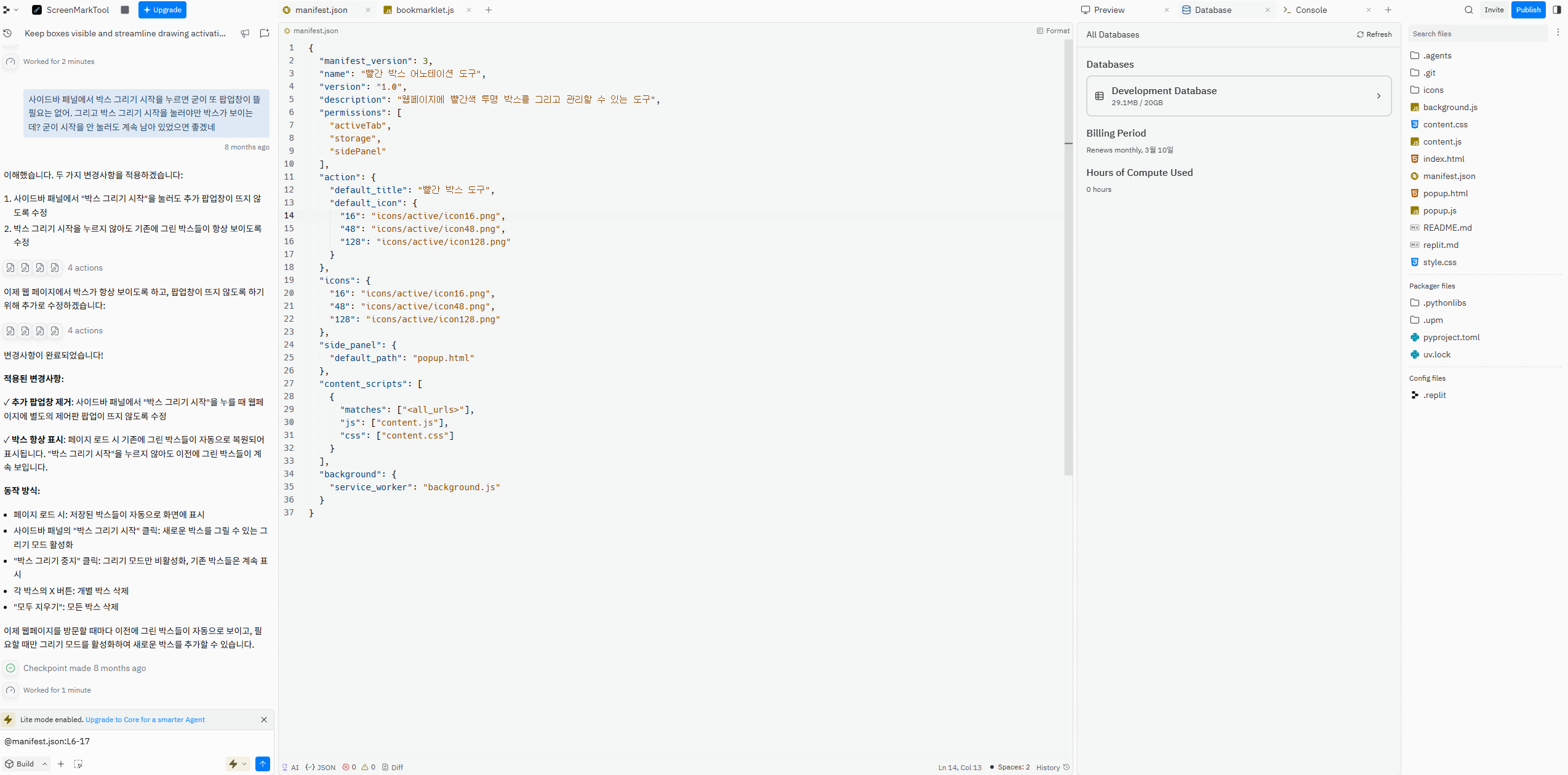This screenshot has width=1568, height=775.
Task: Open the search magnifier in the top bar
Action: pos(1468,10)
